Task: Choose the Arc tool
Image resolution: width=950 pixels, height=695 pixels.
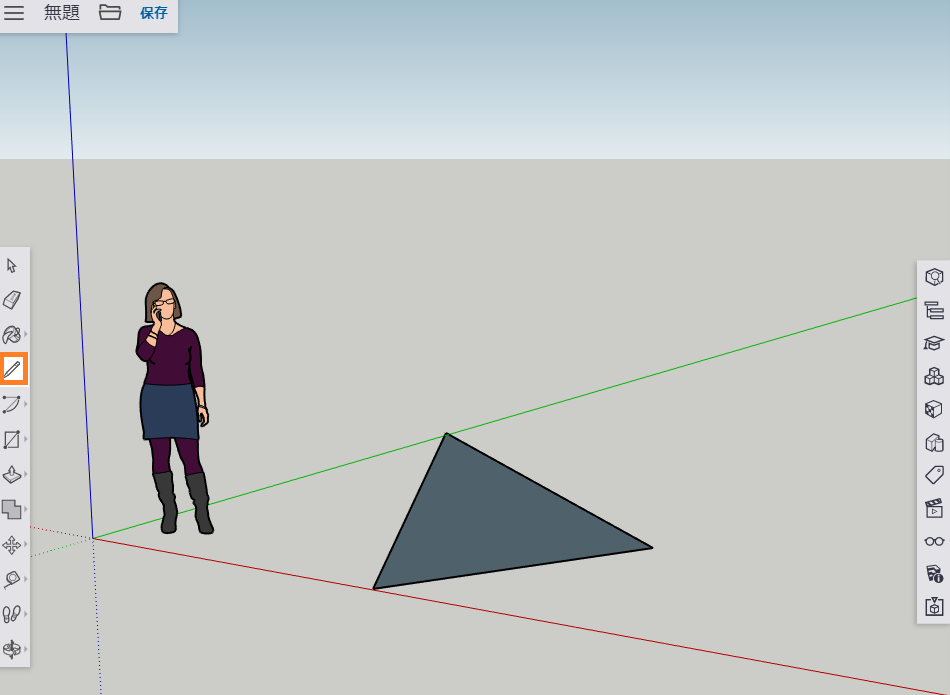Action: coord(12,404)
